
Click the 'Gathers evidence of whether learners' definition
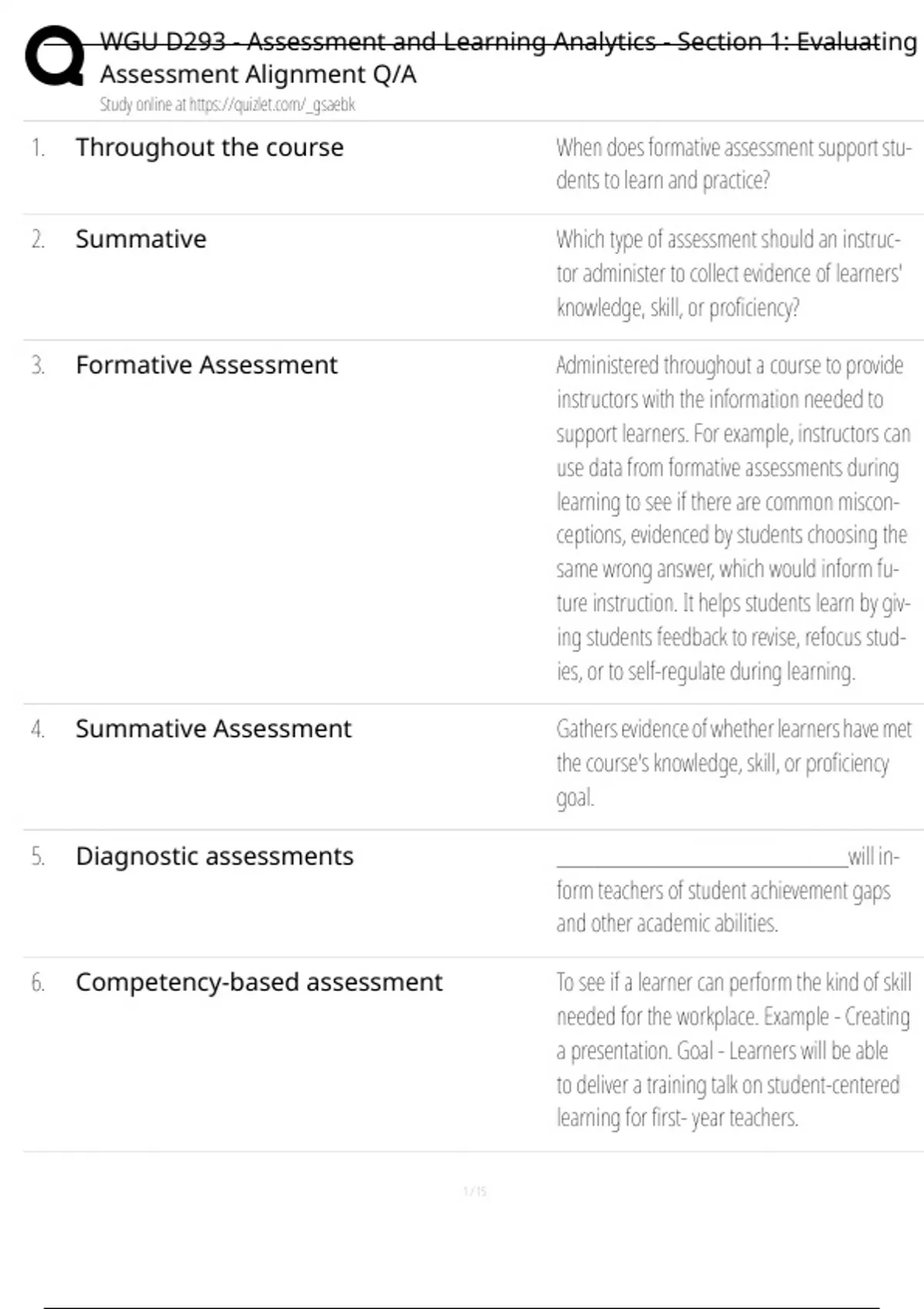point(734,763)
